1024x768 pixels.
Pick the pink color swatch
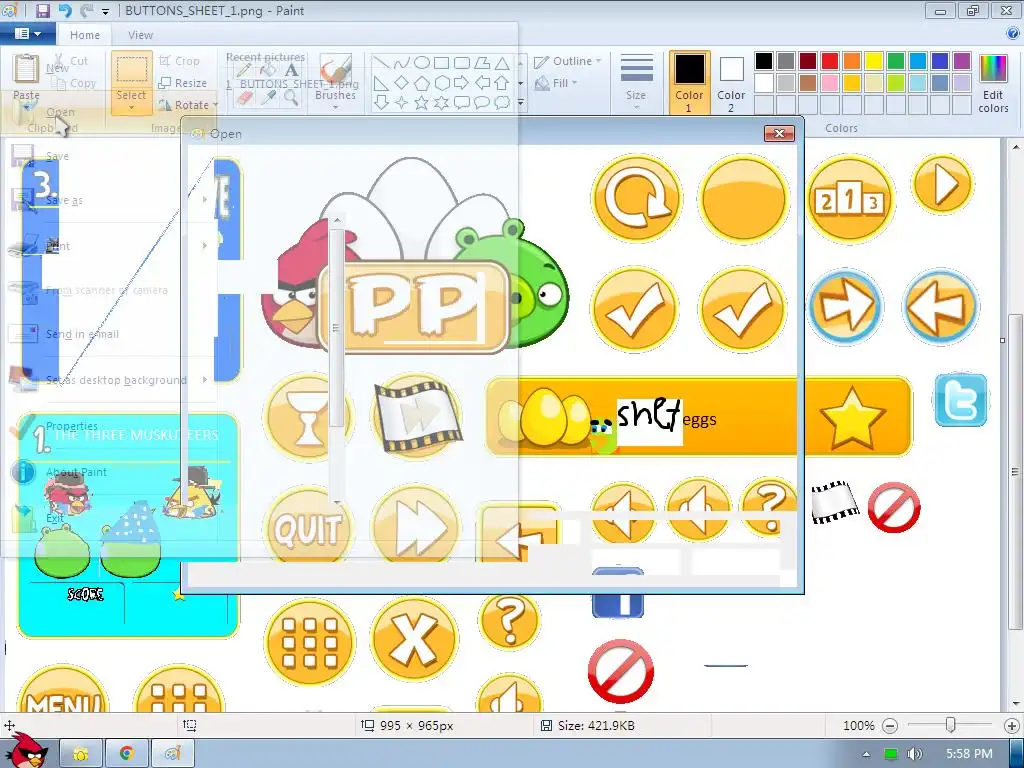point(829,83)
